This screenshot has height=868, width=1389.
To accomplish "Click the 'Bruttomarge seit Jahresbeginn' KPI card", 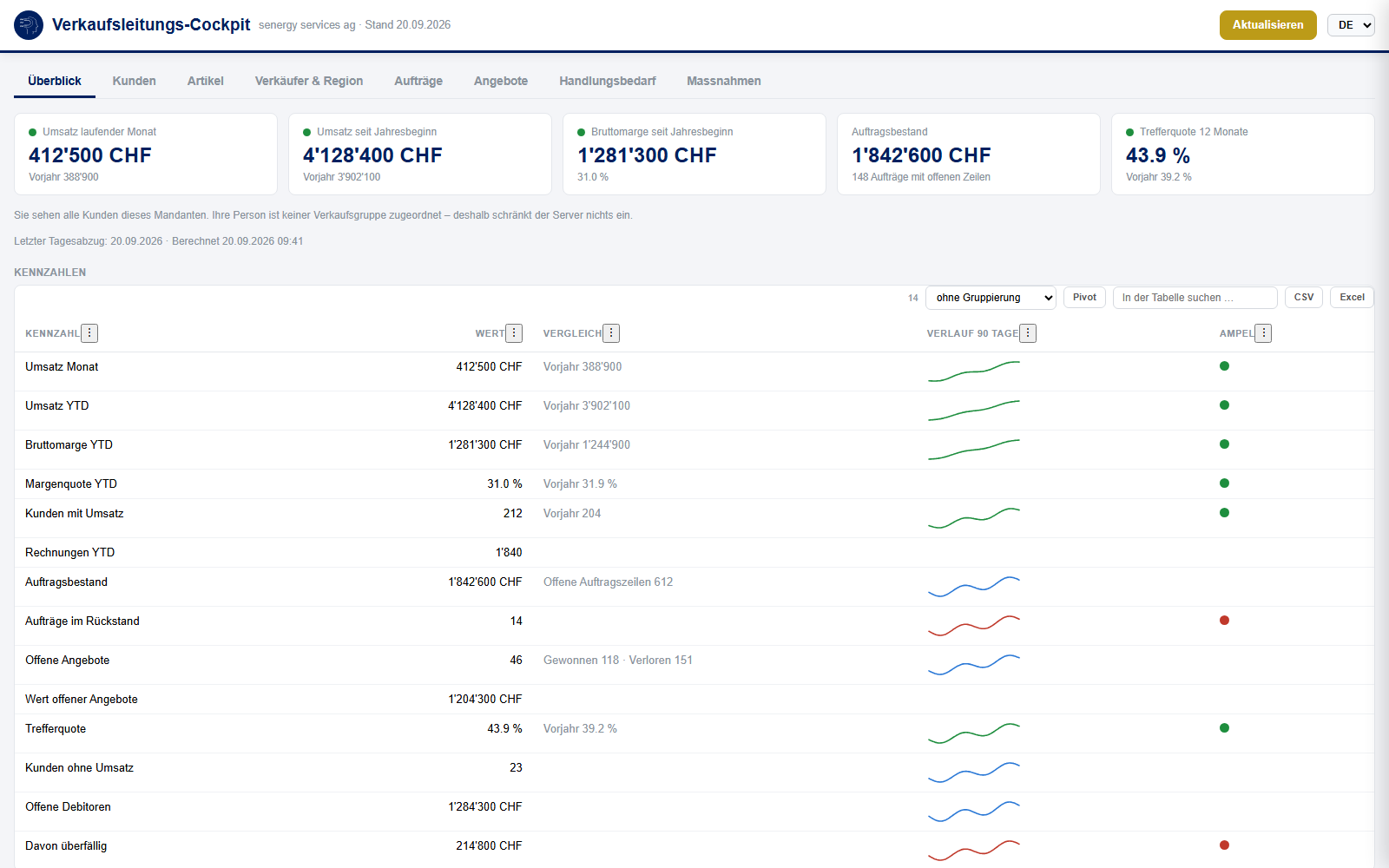I will (x=694, y=155).
